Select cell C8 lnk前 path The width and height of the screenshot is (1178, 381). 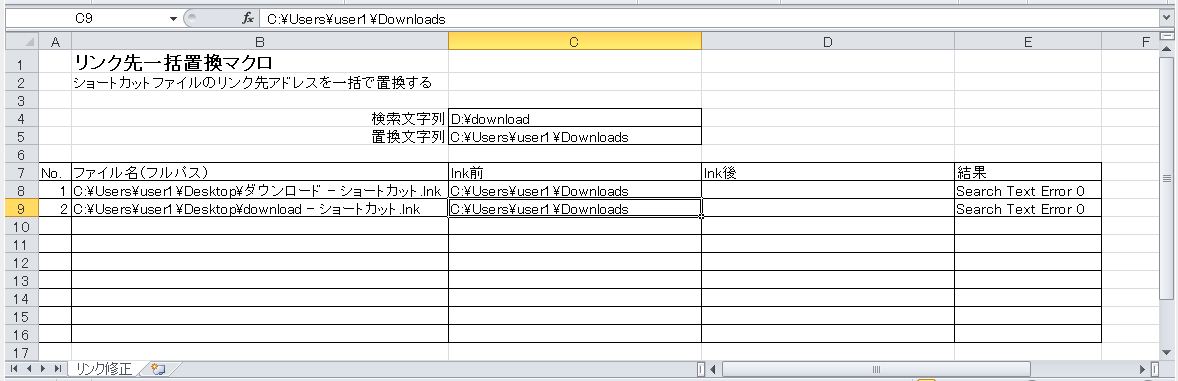(x=575, y=190)
